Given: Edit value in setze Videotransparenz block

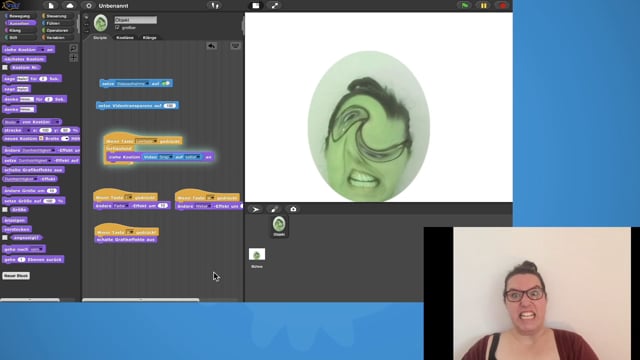Looking at the screenshot, I should [x=169, y=106].
